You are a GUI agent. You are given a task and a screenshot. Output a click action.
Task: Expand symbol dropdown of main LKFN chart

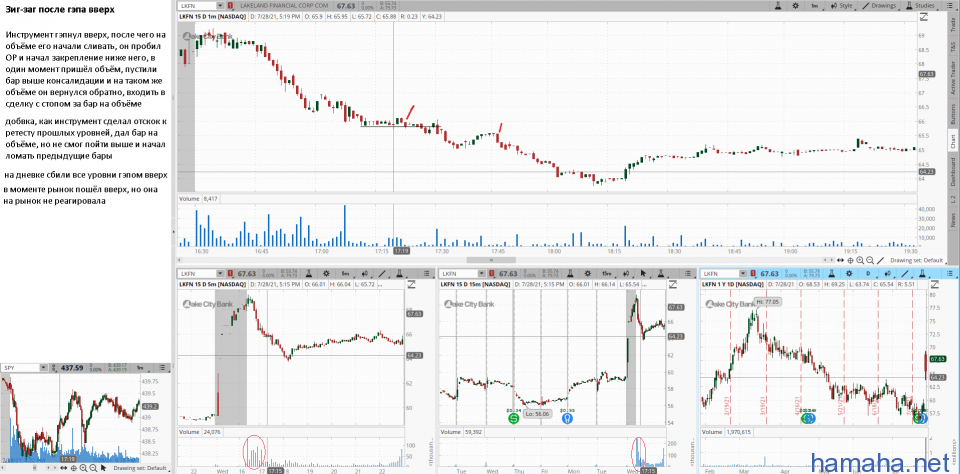[x=219, y=6]
